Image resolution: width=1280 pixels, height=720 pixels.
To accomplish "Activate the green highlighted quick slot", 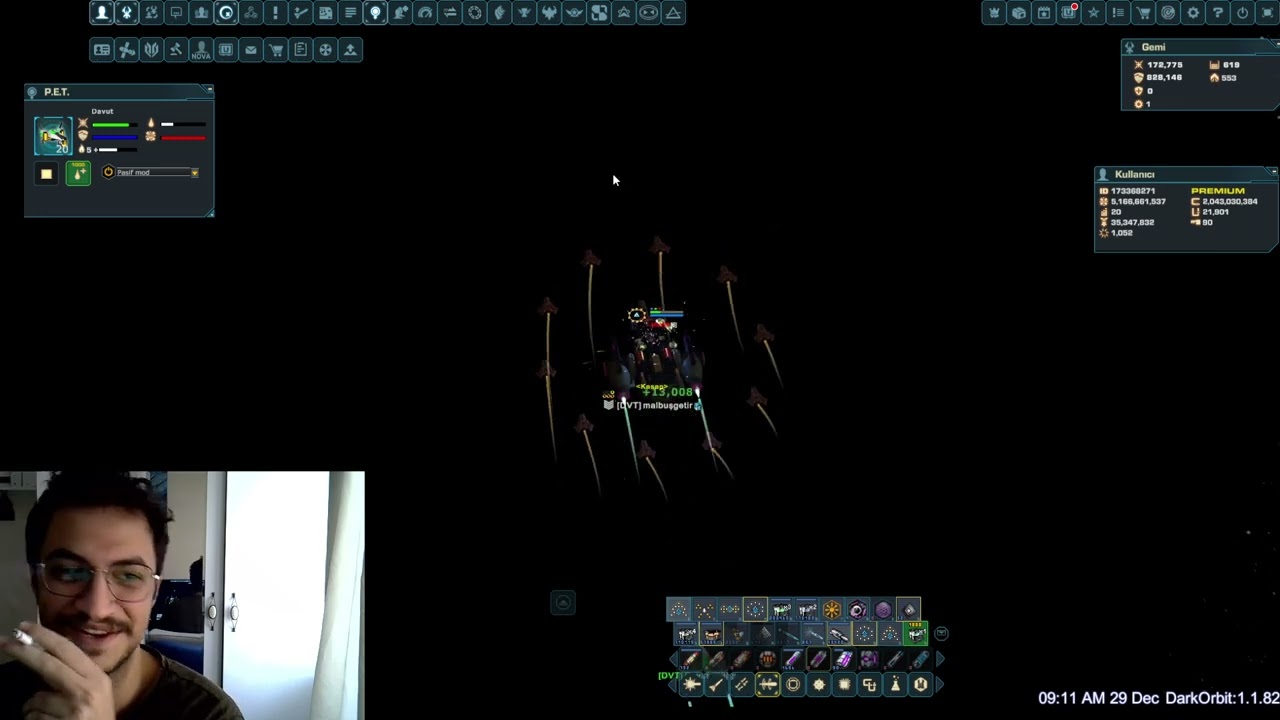I will (x=915, y=633).
